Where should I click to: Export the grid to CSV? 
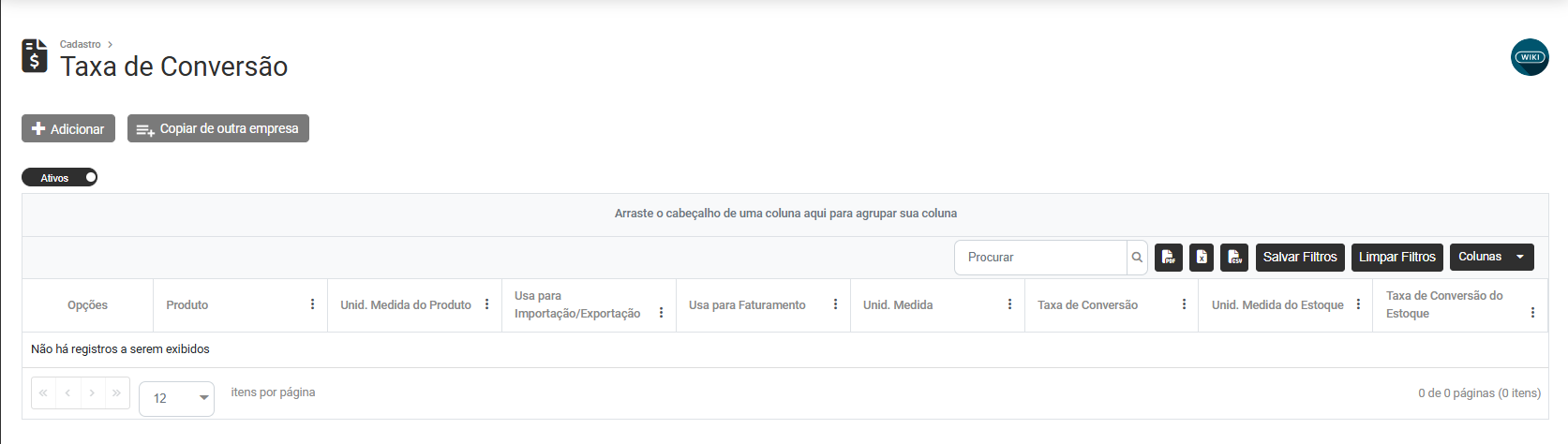click(x=1234, y=257)
